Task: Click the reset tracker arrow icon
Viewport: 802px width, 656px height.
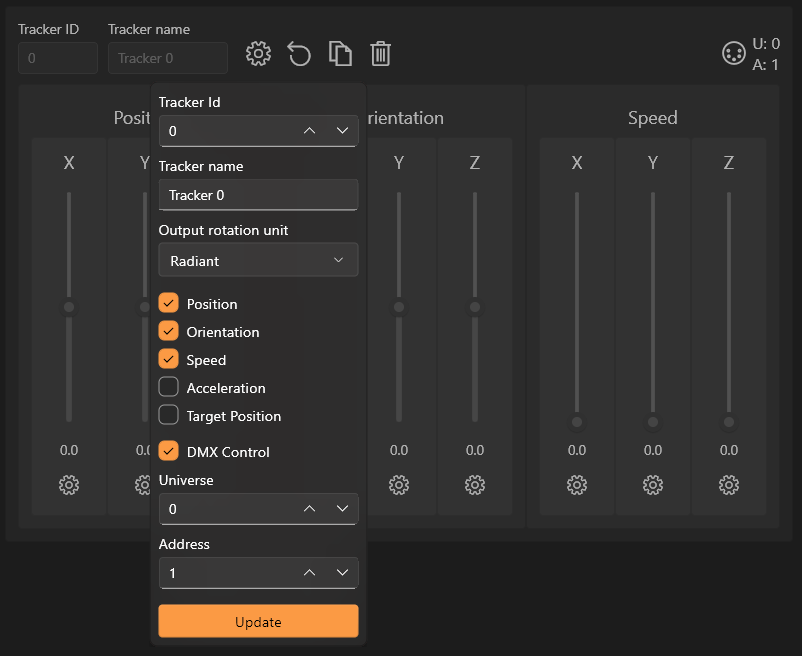Action: click(x=299, y=54)
